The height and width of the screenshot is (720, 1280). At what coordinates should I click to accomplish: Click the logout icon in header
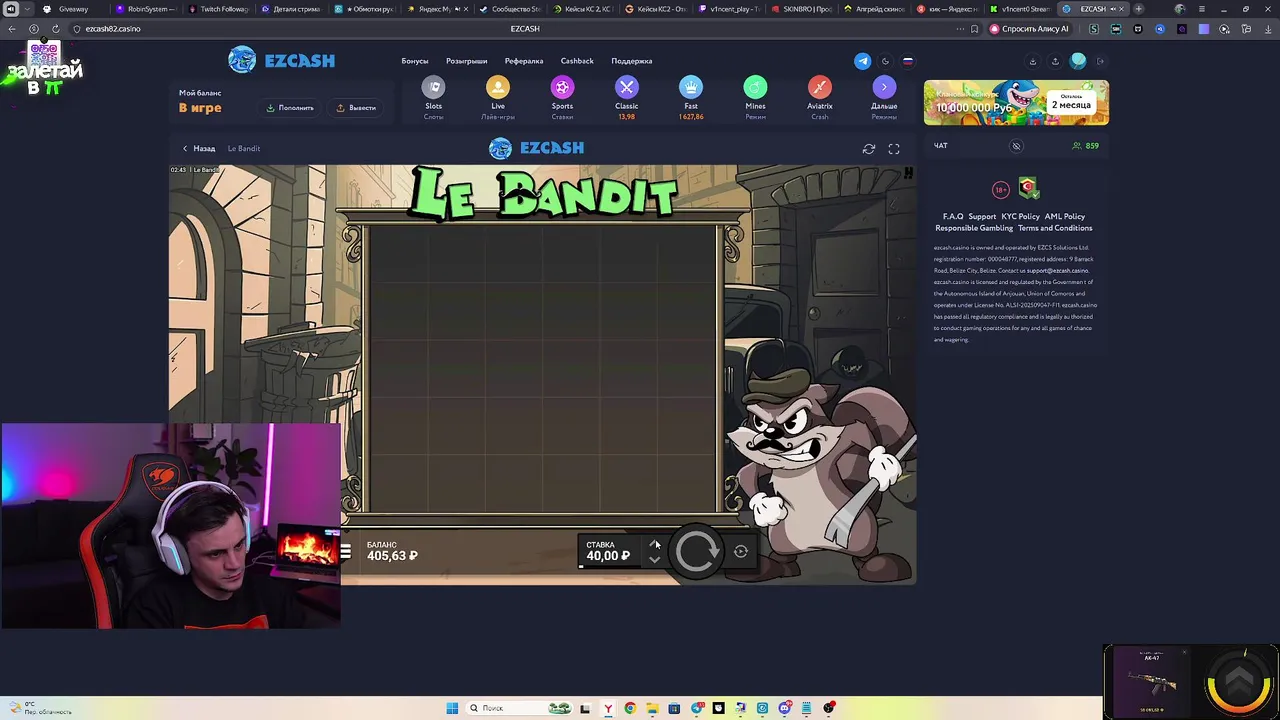[x=1101, y=61]
